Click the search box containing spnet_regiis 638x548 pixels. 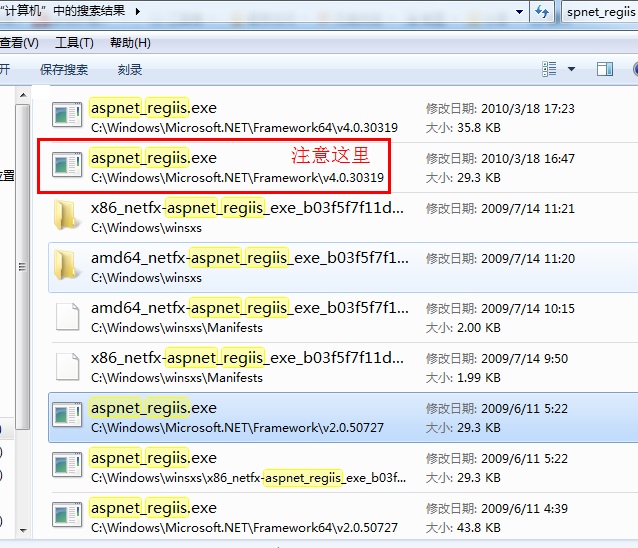[x=600, y=12]
